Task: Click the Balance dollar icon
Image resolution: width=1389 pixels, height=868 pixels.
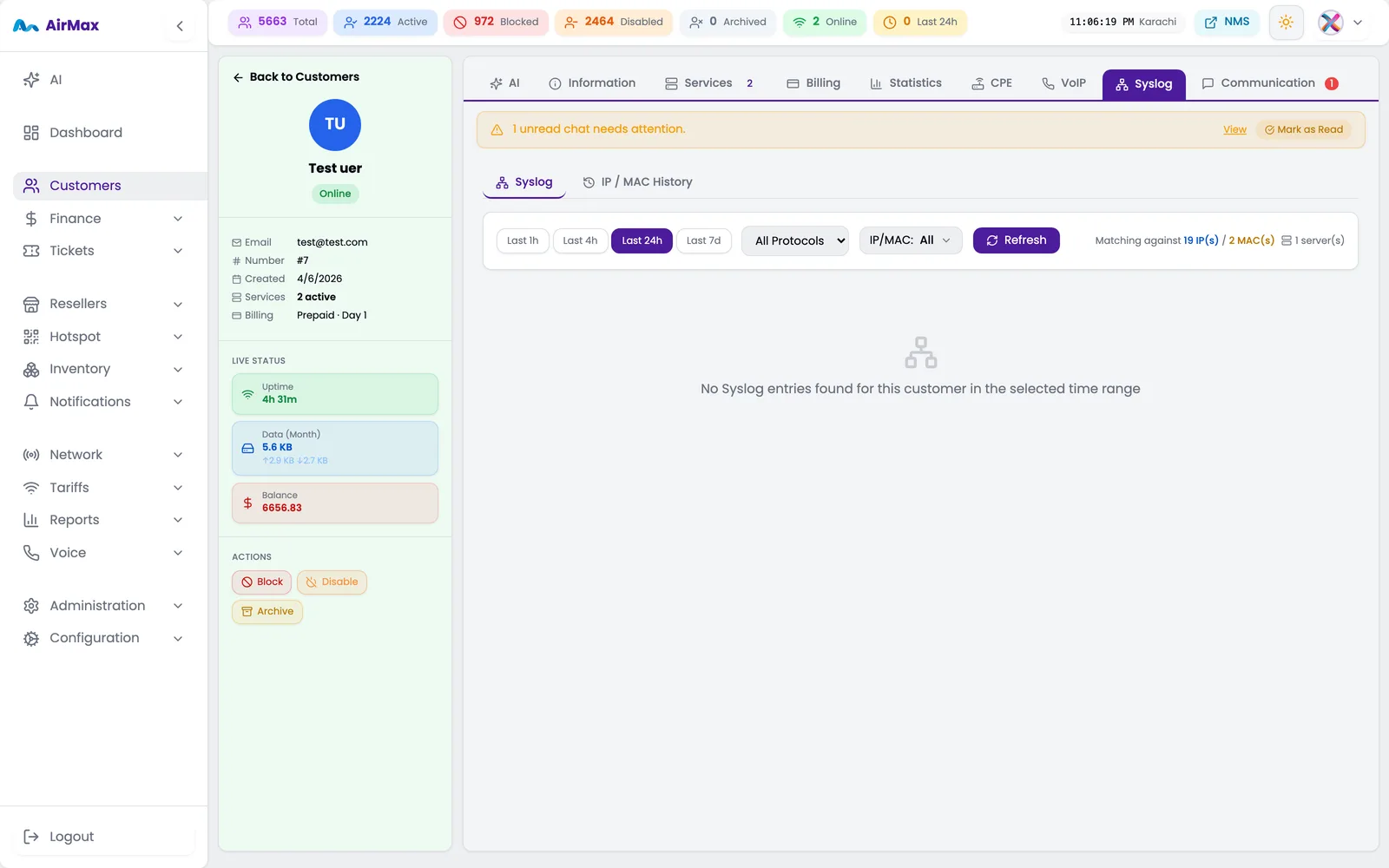Action: pyautogui.click(x=247, y=503)
